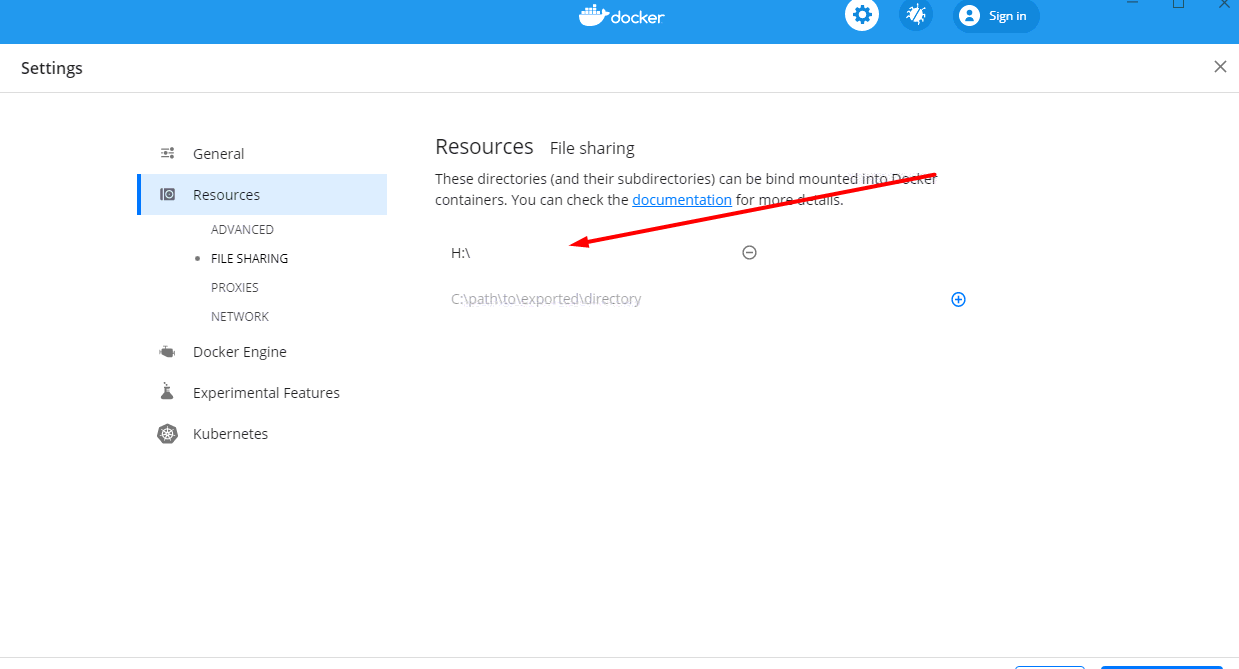Open the PROXIES subsection
Image resolution: width=1239 pixels, height=669 pixels.
point(234,288)
